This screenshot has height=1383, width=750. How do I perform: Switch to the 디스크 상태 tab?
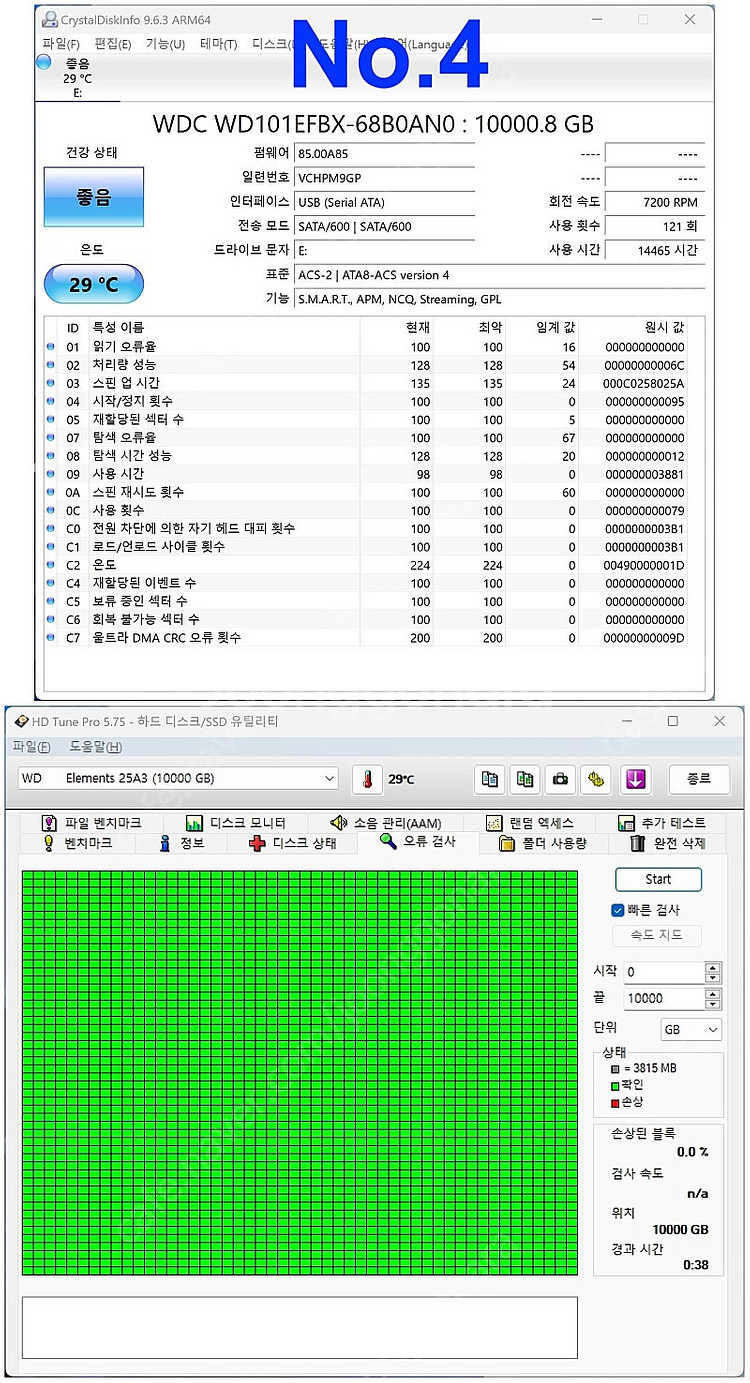(x=292, y=843)
